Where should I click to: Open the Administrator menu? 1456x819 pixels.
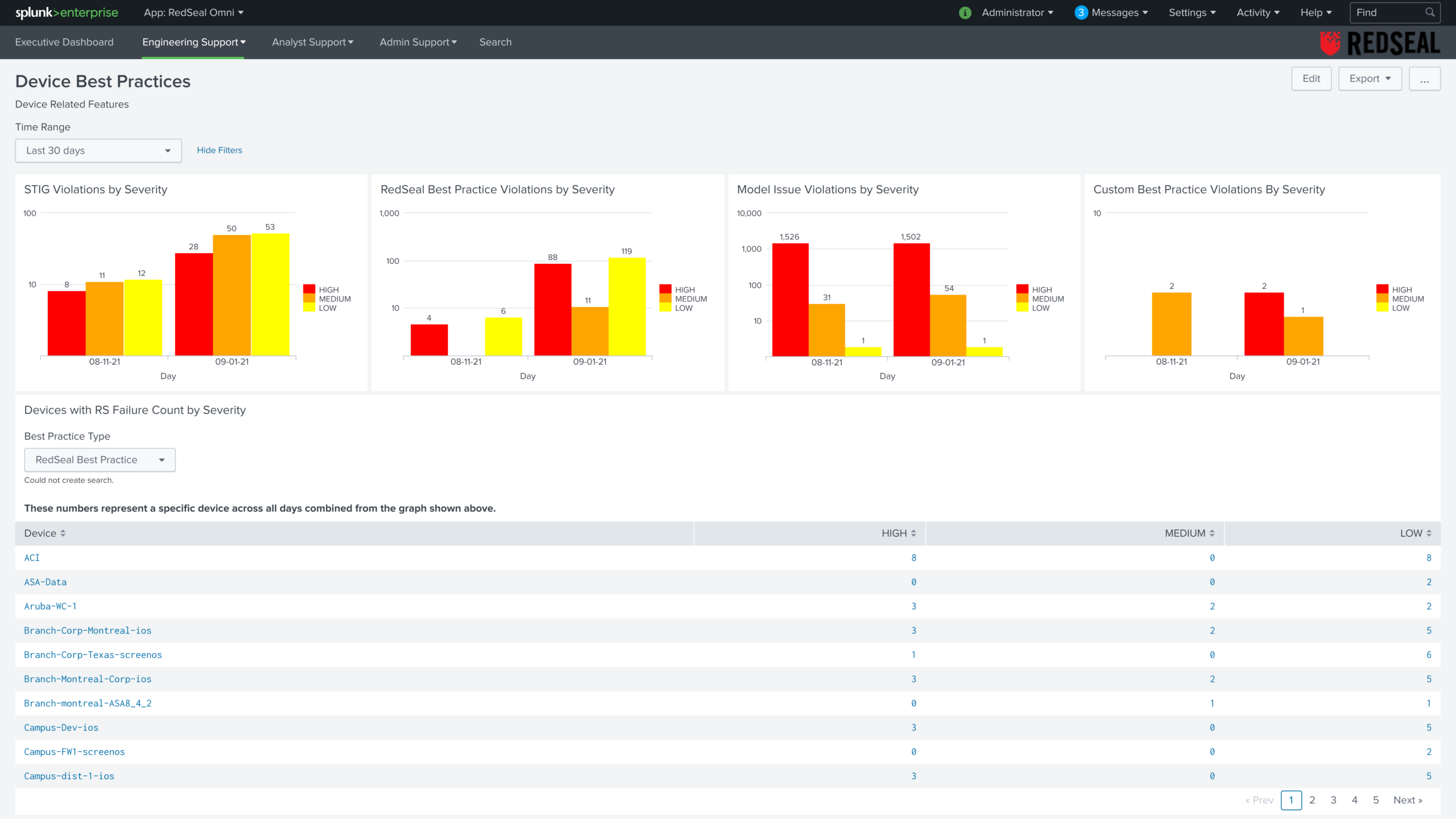point(1017,13)
